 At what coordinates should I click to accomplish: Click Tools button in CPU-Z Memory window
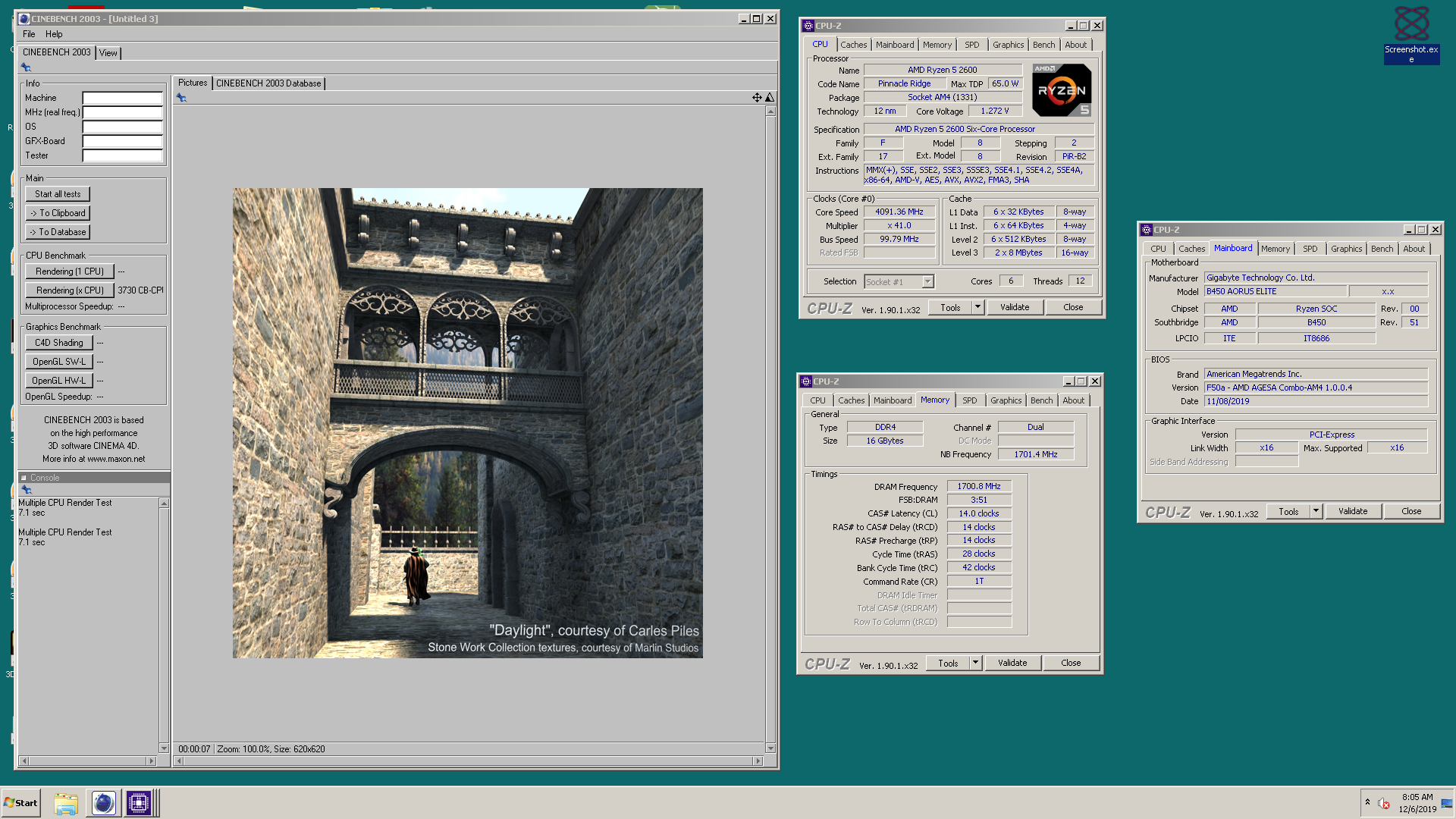point(948,663)
